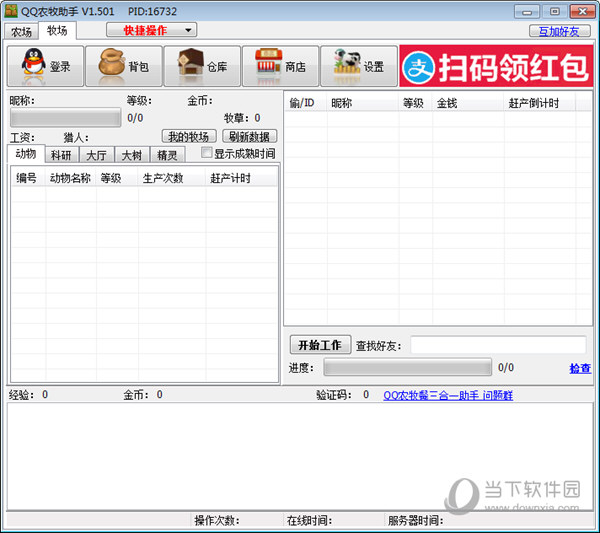Click the 查找好友 input field

pos(498,345)
